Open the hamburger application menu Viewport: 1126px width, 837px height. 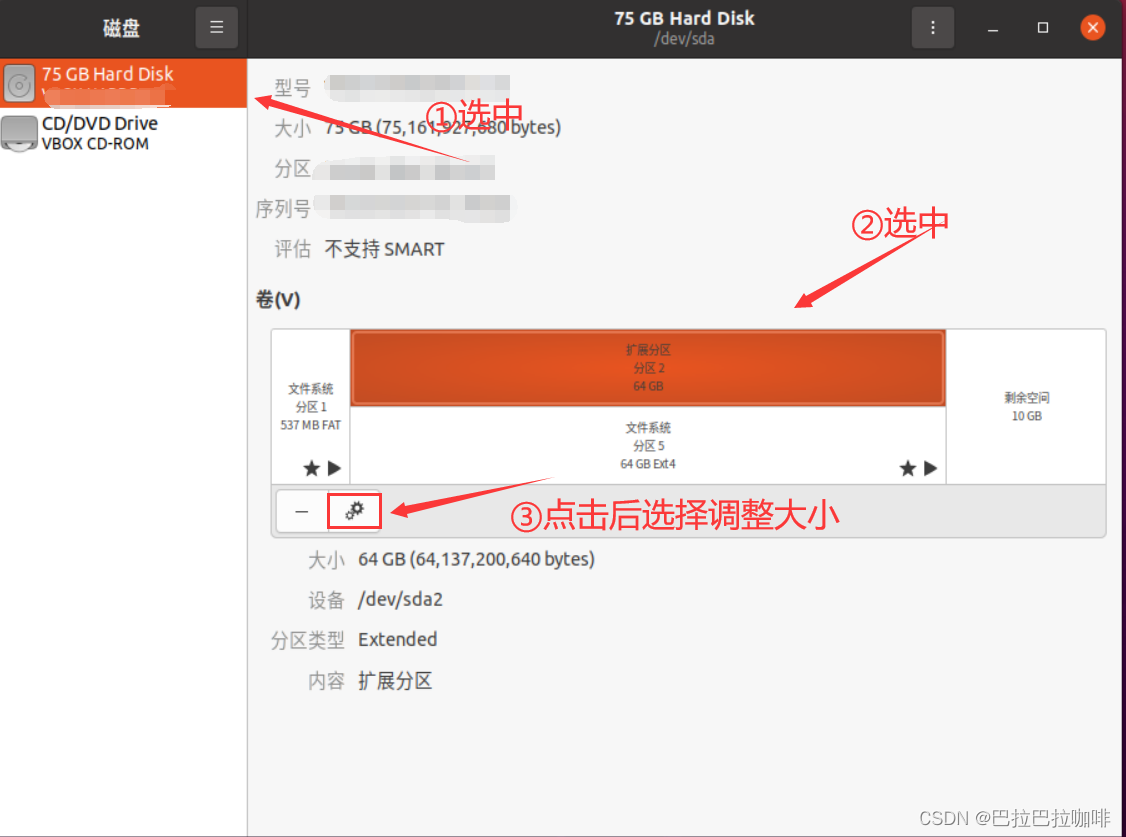point(216,27)
